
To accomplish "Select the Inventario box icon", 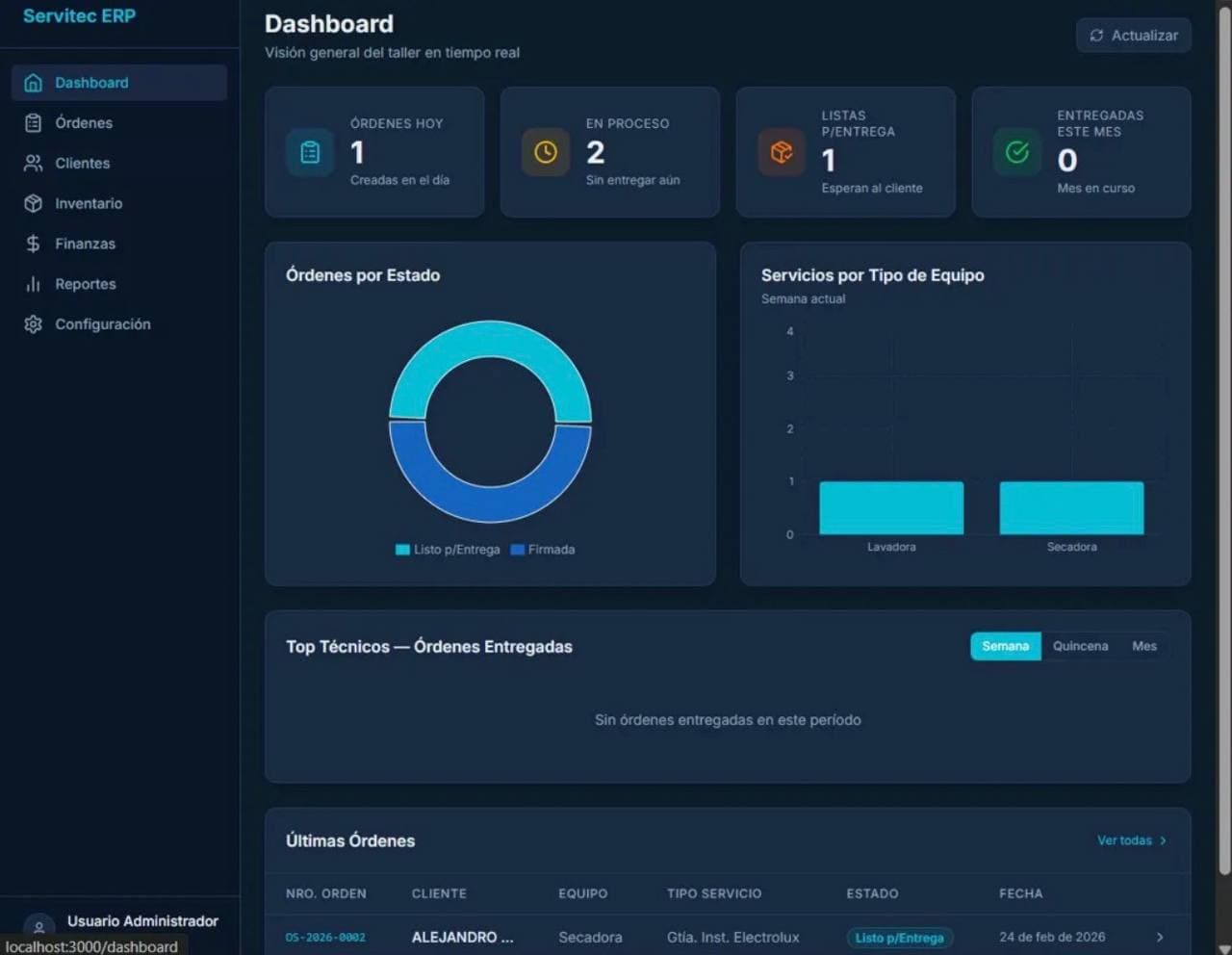I will tap(33, 204).
